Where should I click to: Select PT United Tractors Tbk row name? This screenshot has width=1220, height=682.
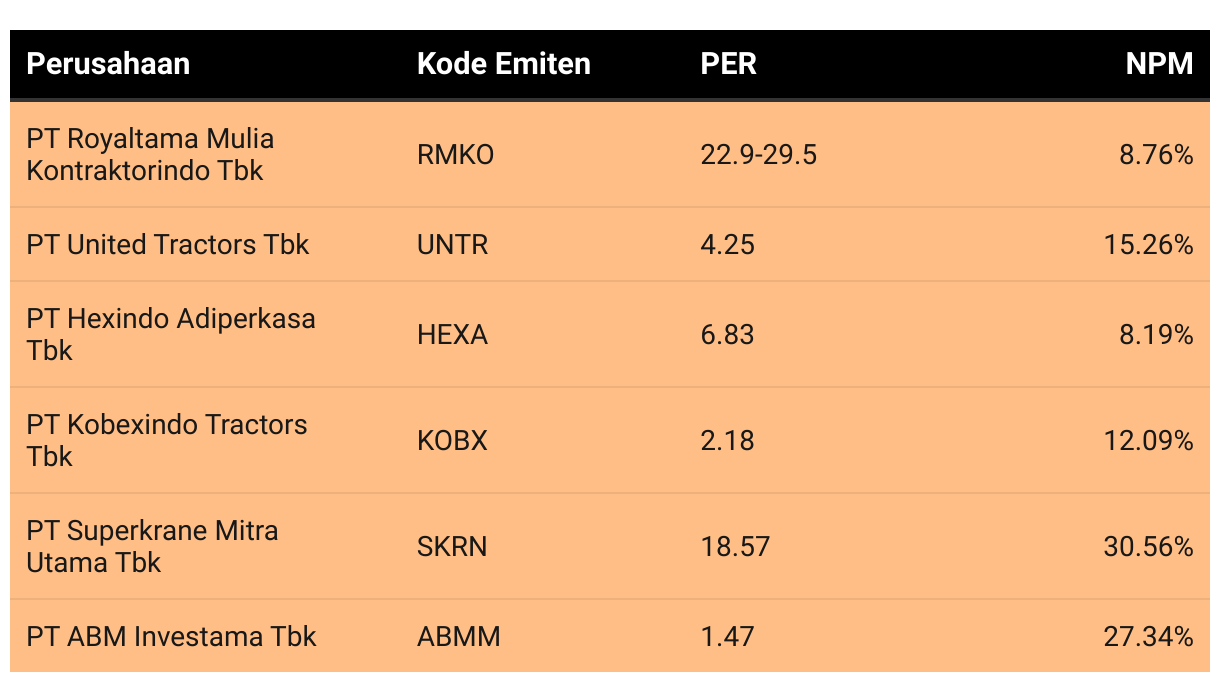[168, 245]
